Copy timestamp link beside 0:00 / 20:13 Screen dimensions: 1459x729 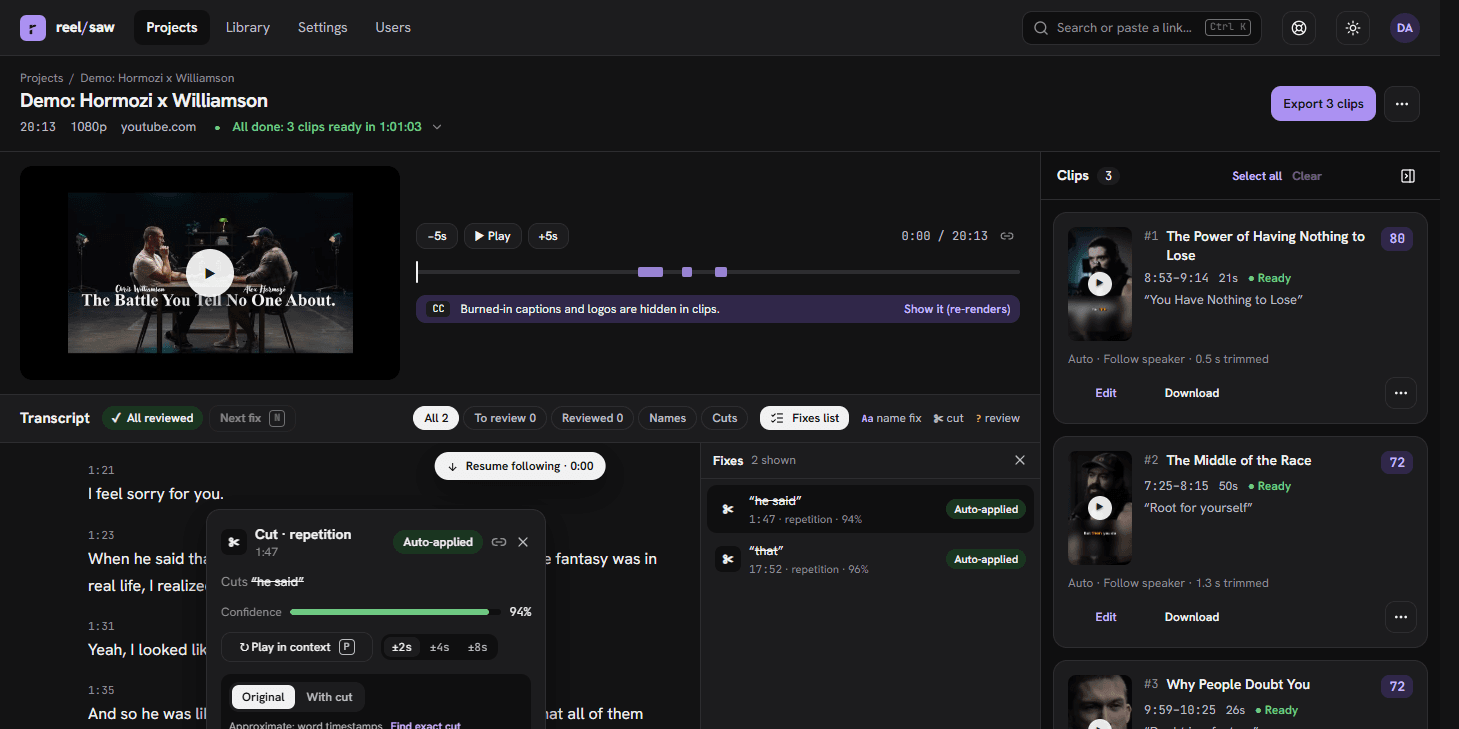1007,236
